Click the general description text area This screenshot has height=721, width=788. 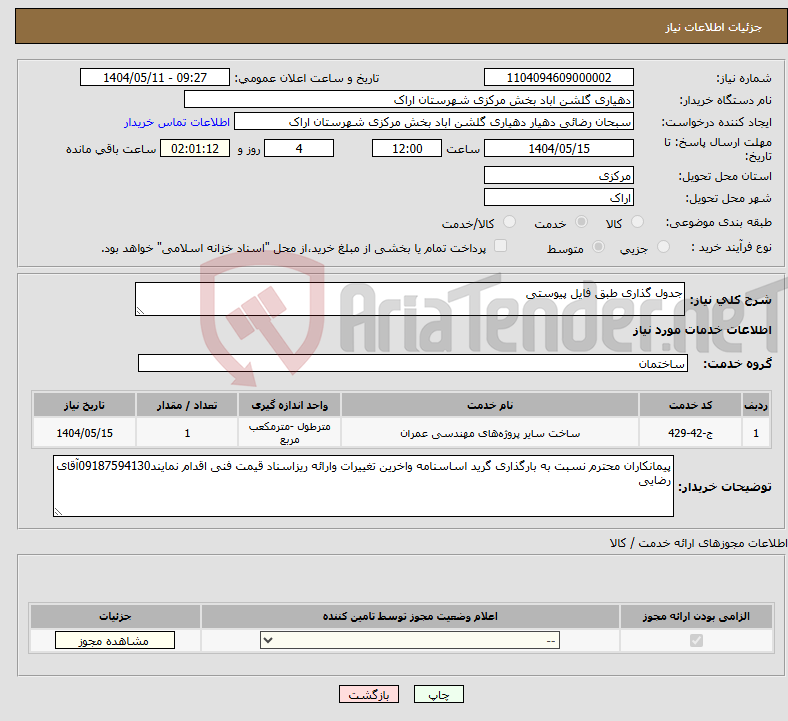tap(410, 299)
